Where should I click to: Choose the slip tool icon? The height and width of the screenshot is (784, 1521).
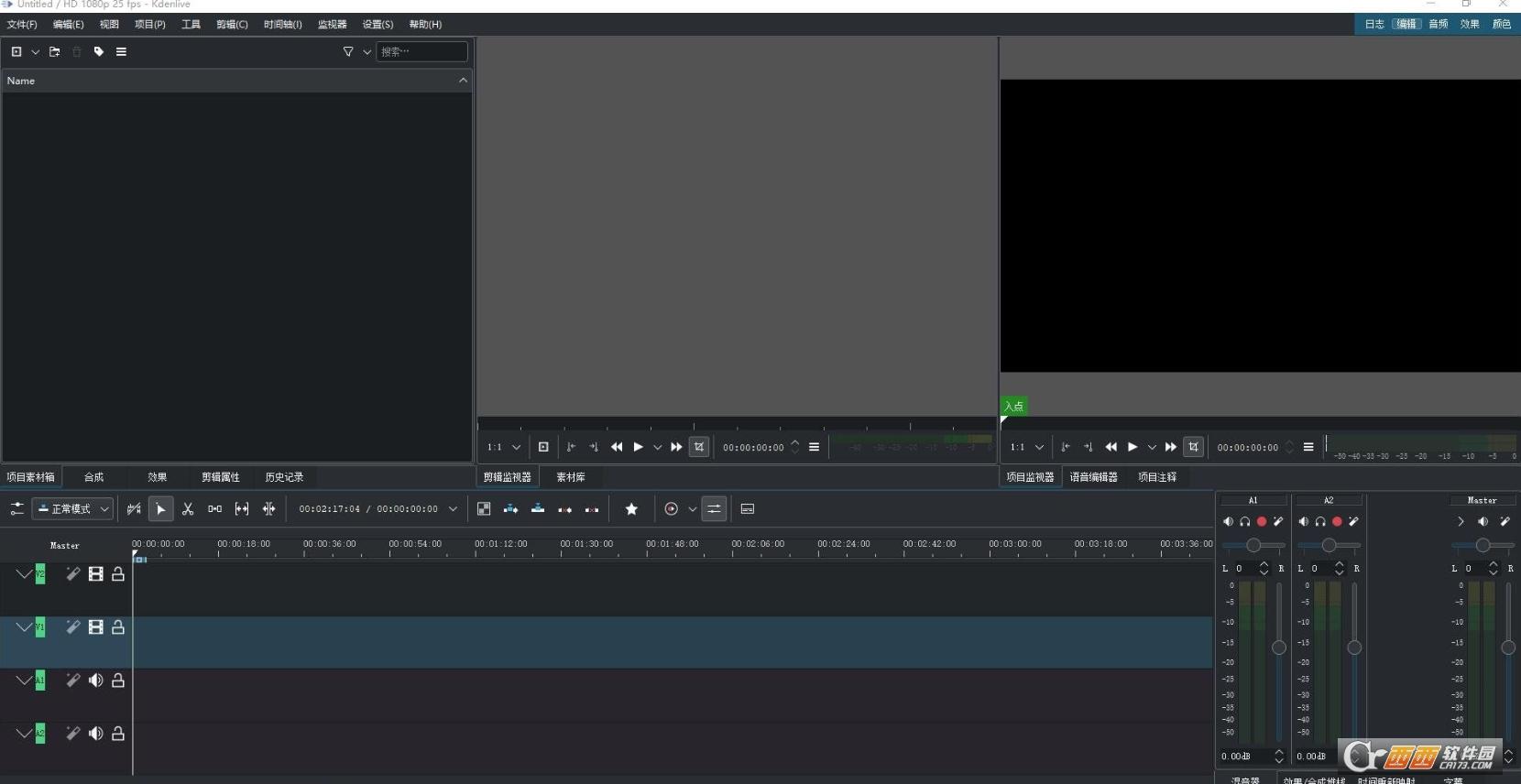[242, 509]
